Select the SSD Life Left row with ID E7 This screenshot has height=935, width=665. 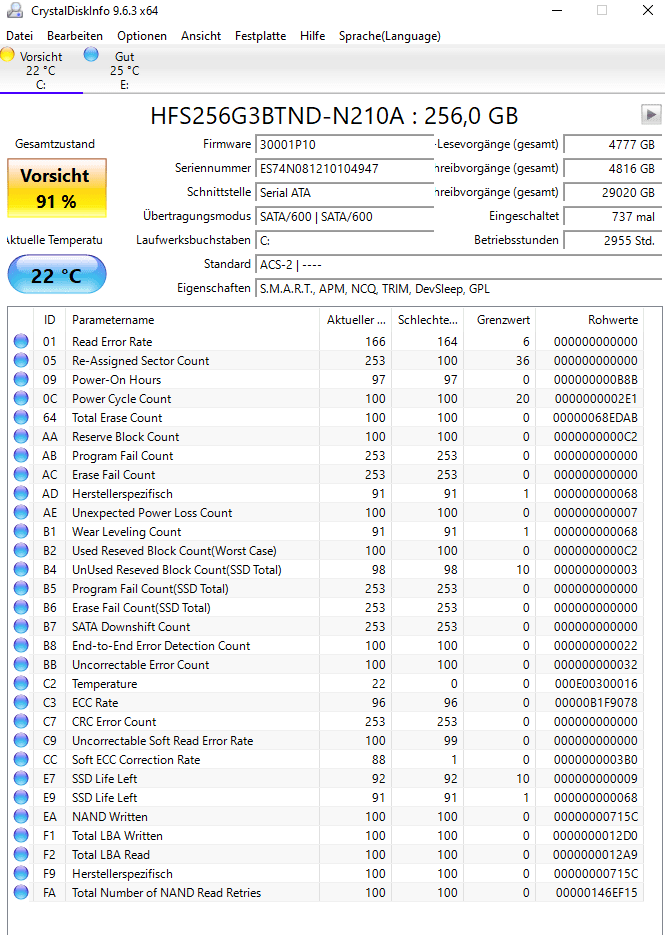coord(326,779)
